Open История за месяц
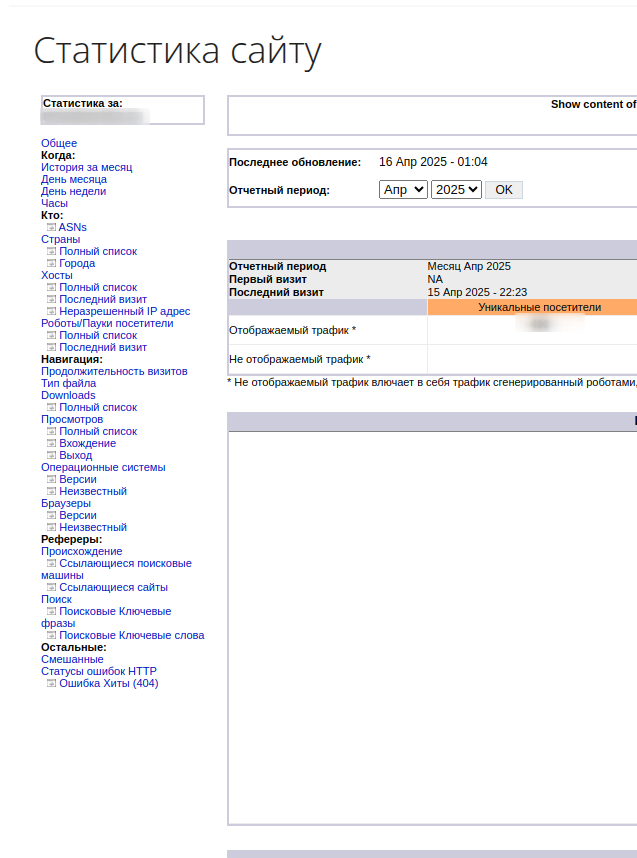The width and height of the screenshot is (637, 858). (86, 167)
